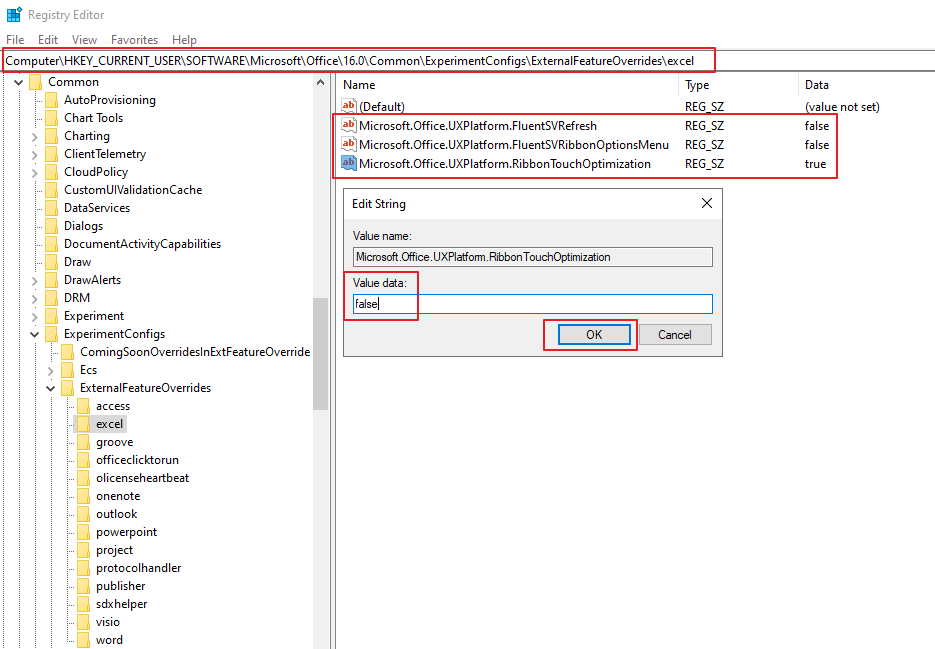Screen dimensions: 935x649
Task: Expand the DrawAlerts key
Action: click(x=35, y=280)
